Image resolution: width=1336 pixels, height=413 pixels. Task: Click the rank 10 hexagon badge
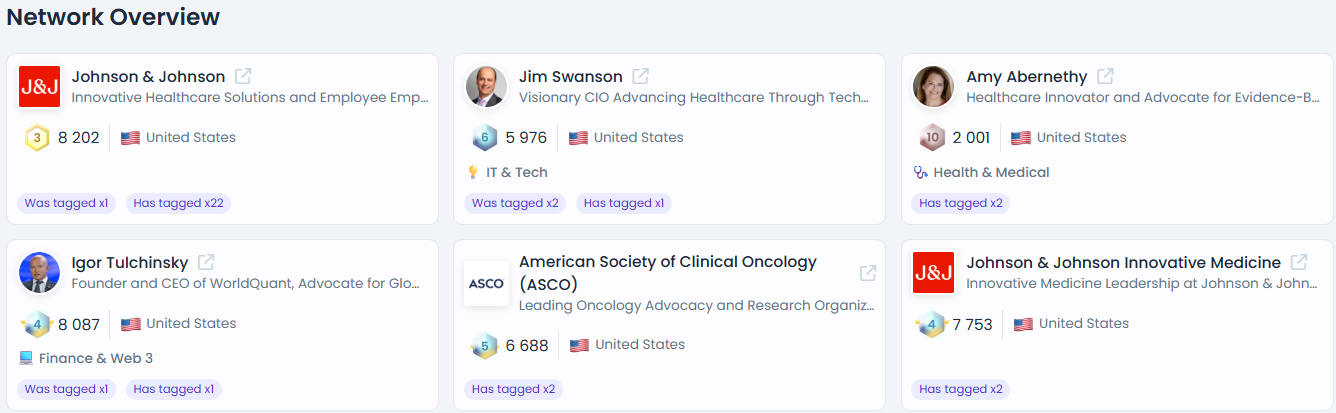click(x=931, y=138)
